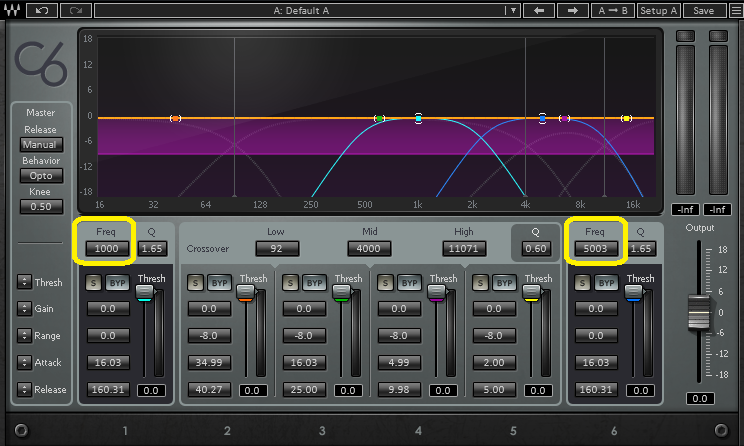Select the yellow band marker on graph
The width and height of the screenshot is (744, 446).
[626, 118]
